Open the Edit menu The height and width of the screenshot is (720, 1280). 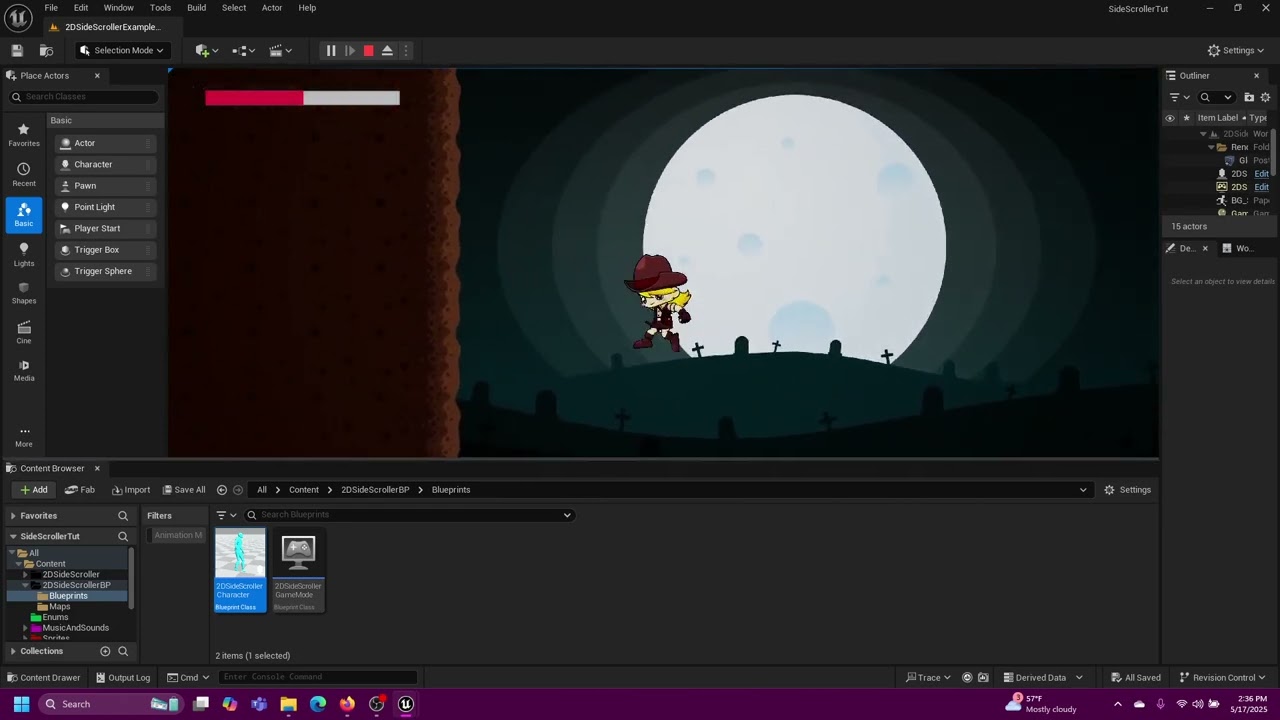[x=81, y=8]
